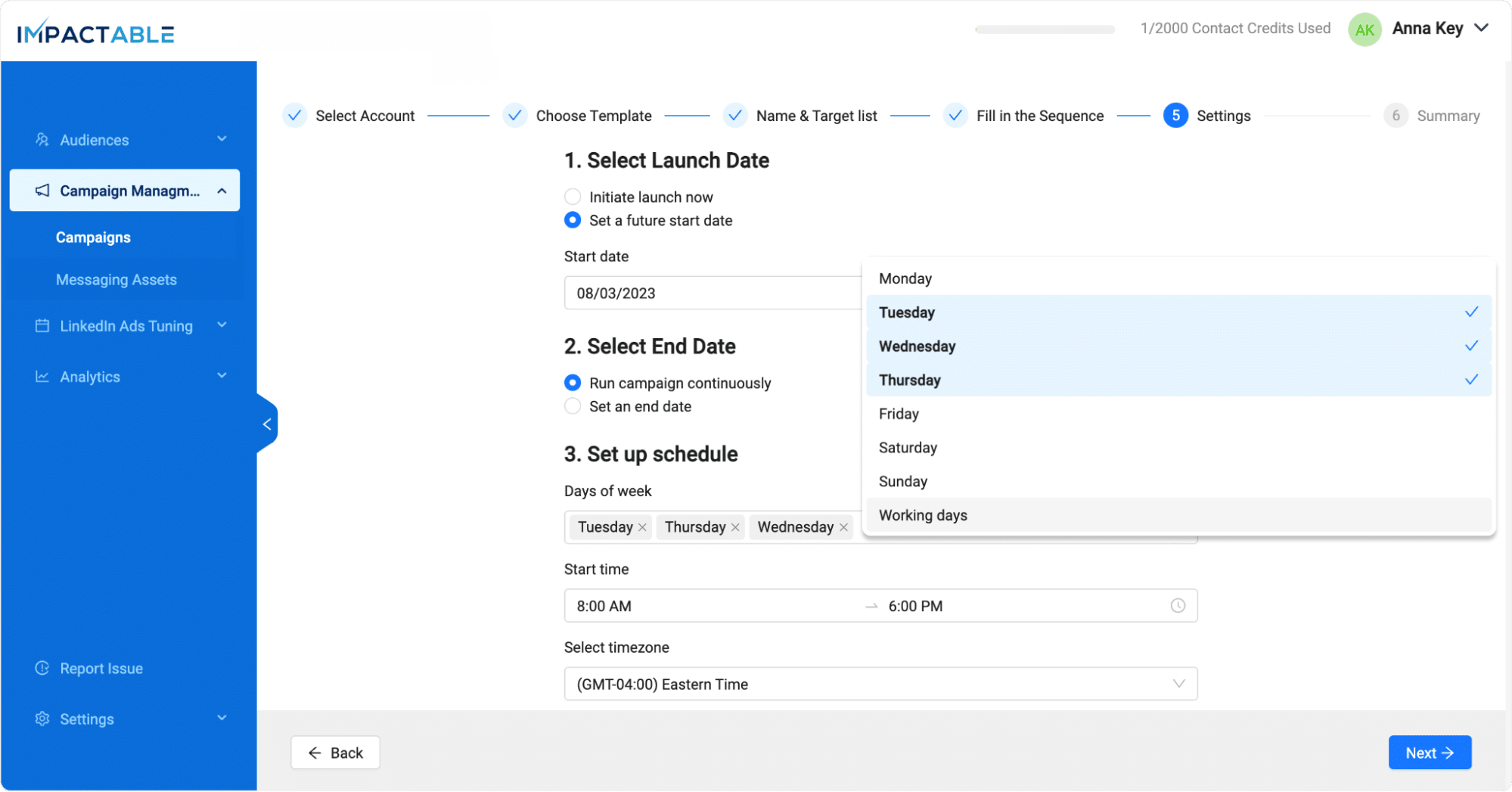Choose Set an end date

(573, 405)
